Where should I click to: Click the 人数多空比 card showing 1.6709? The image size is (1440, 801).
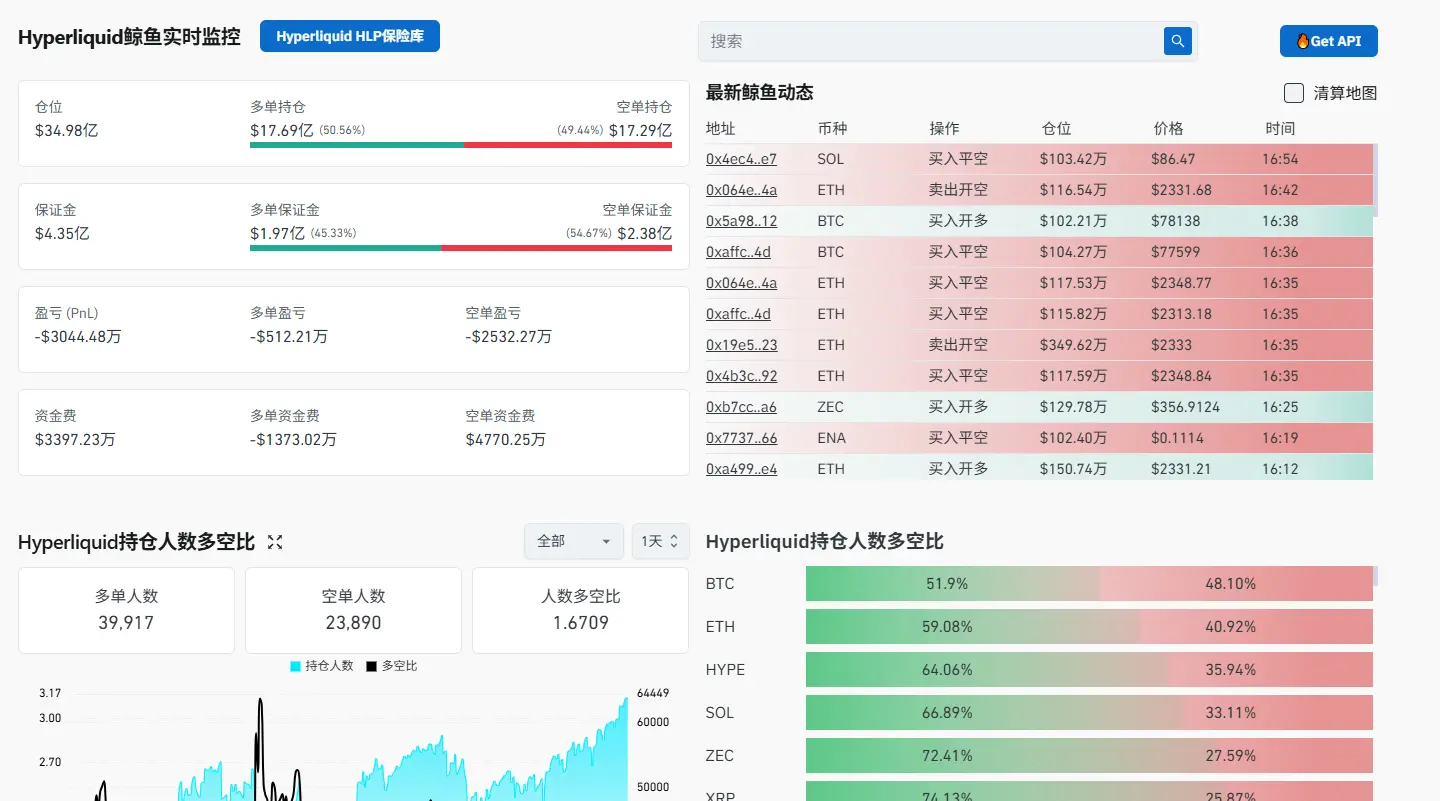point(580,610)
